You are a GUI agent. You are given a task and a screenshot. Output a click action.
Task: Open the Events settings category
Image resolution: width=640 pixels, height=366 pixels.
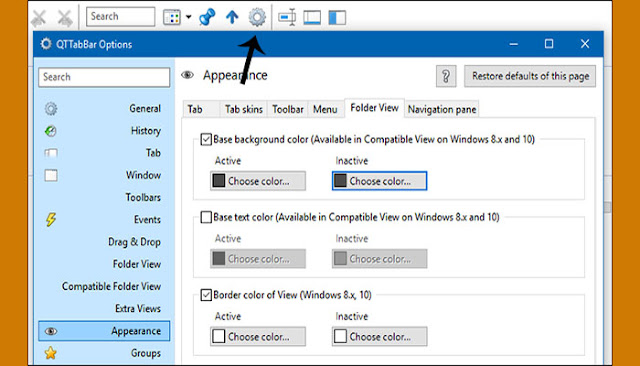tap(147, 220)
